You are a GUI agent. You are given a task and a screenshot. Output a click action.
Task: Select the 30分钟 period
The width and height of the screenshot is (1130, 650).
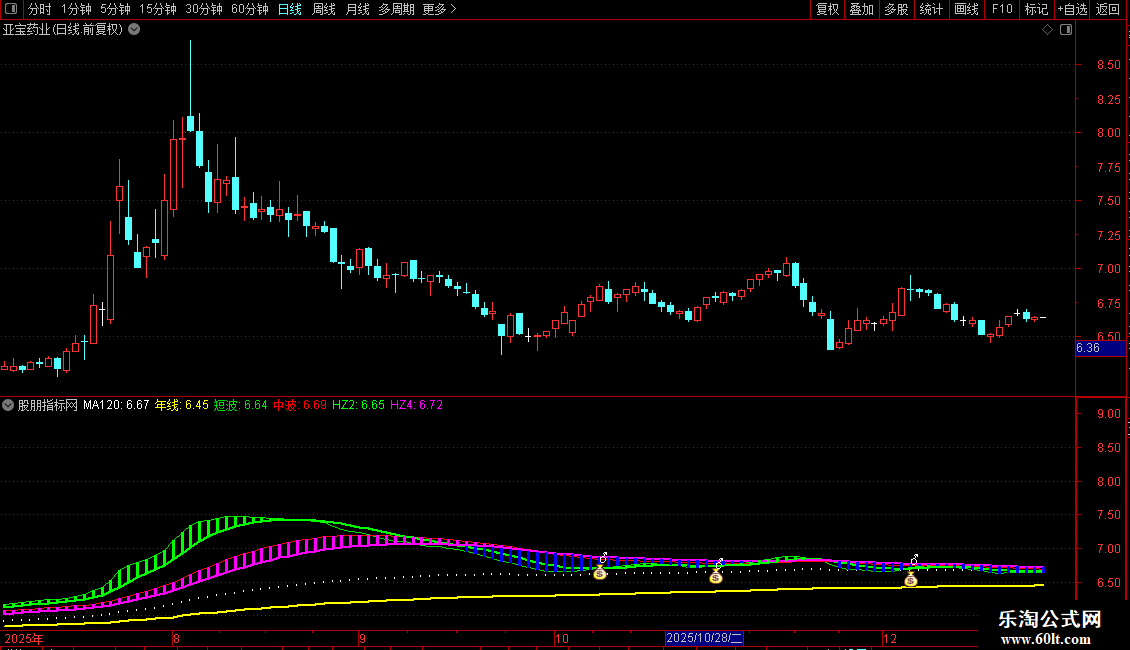[x=204, y=9]
